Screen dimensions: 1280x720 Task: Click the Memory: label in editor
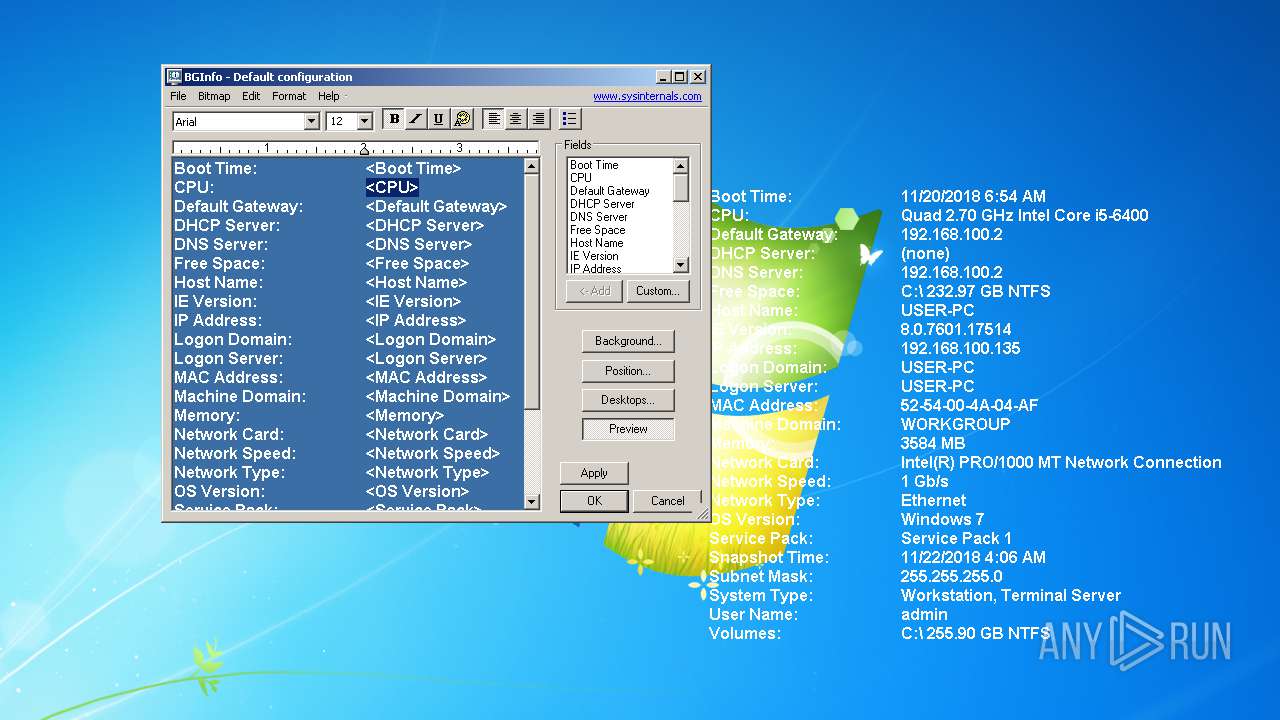pyautogui.click(x=207, y=415)
